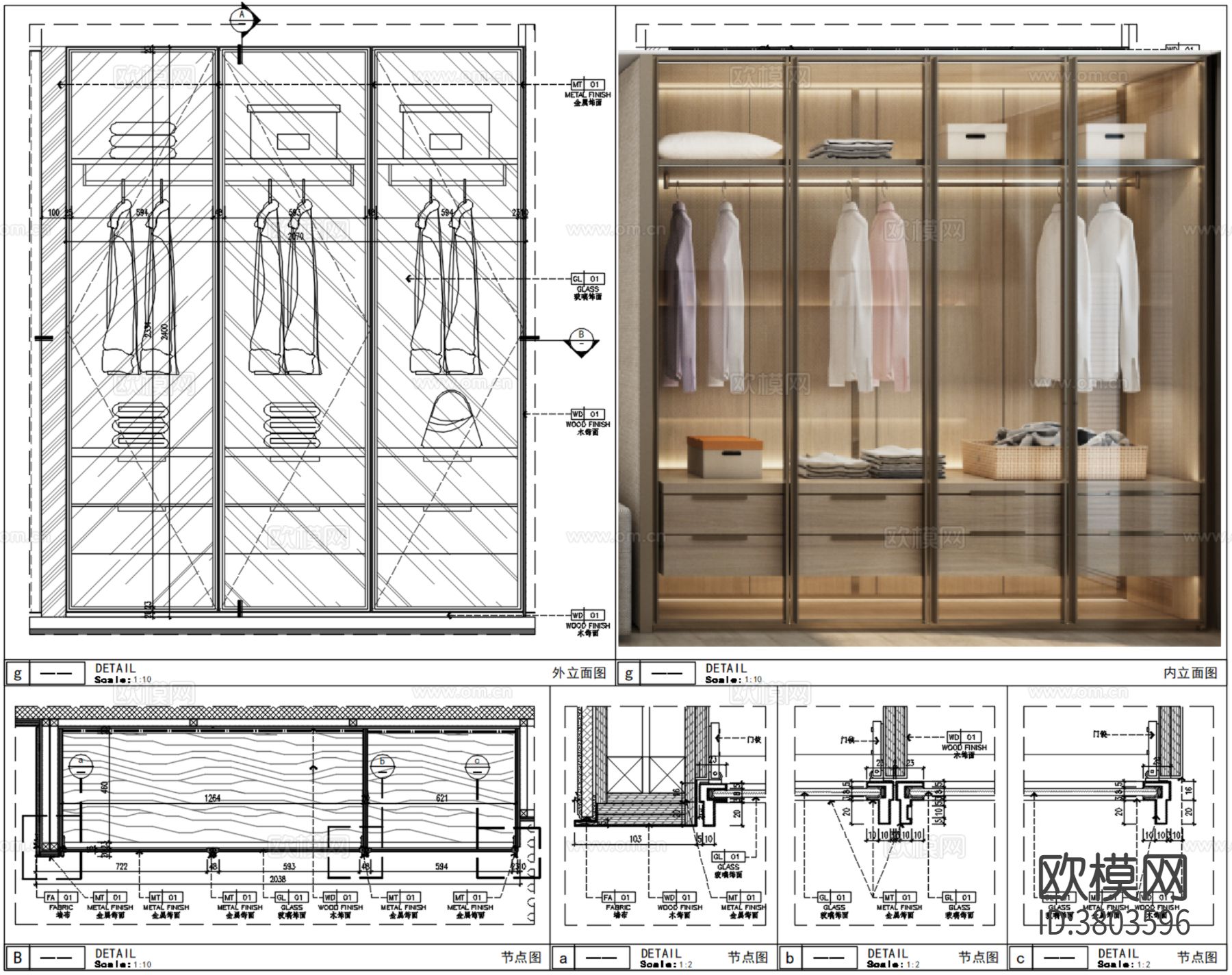
Task: Select the 外立面图 drawing title
Action: pyautogui.click(x=579, y=673)
